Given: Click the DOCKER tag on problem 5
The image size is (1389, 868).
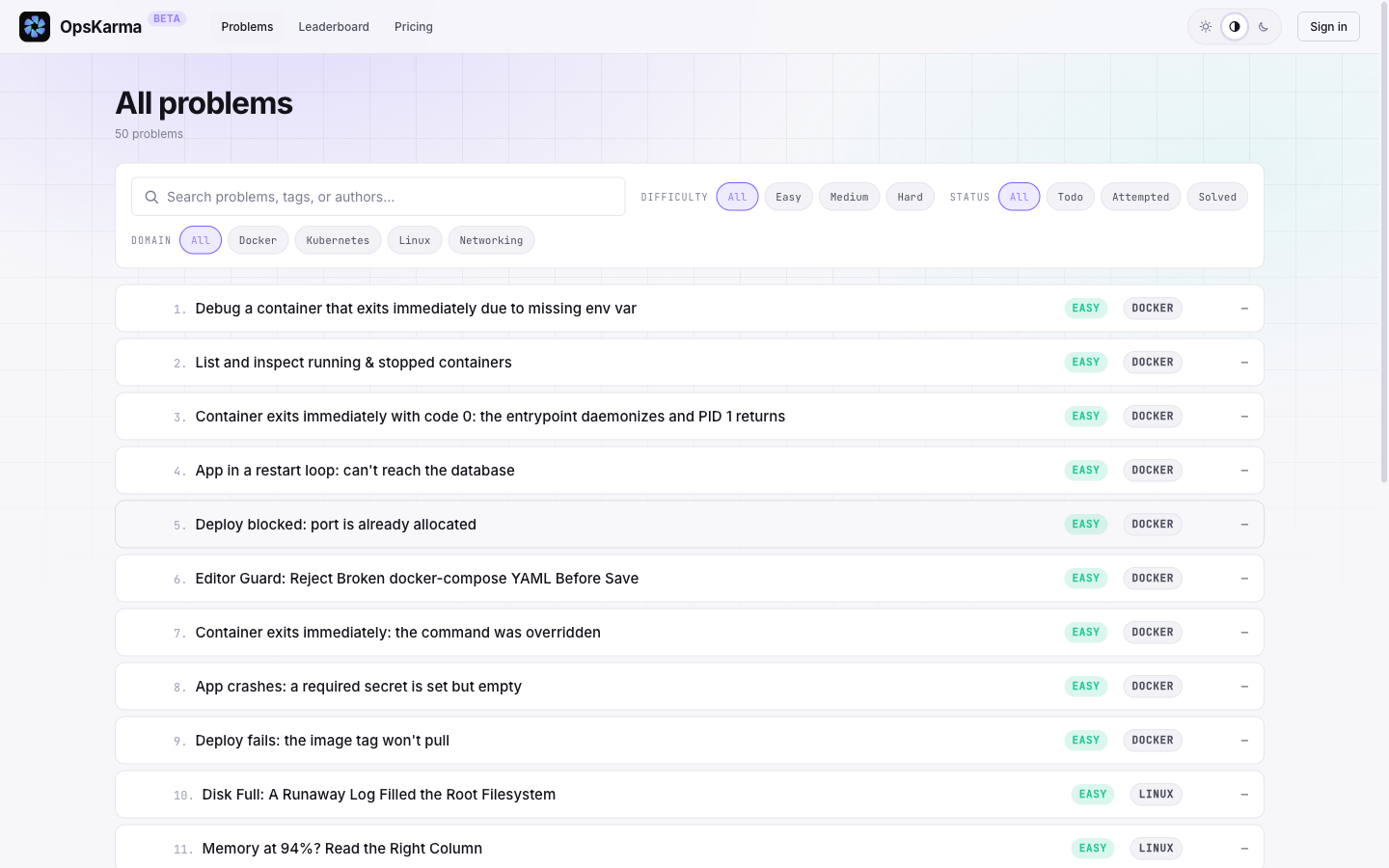Looking at the screenshot, I should 1153,525.
